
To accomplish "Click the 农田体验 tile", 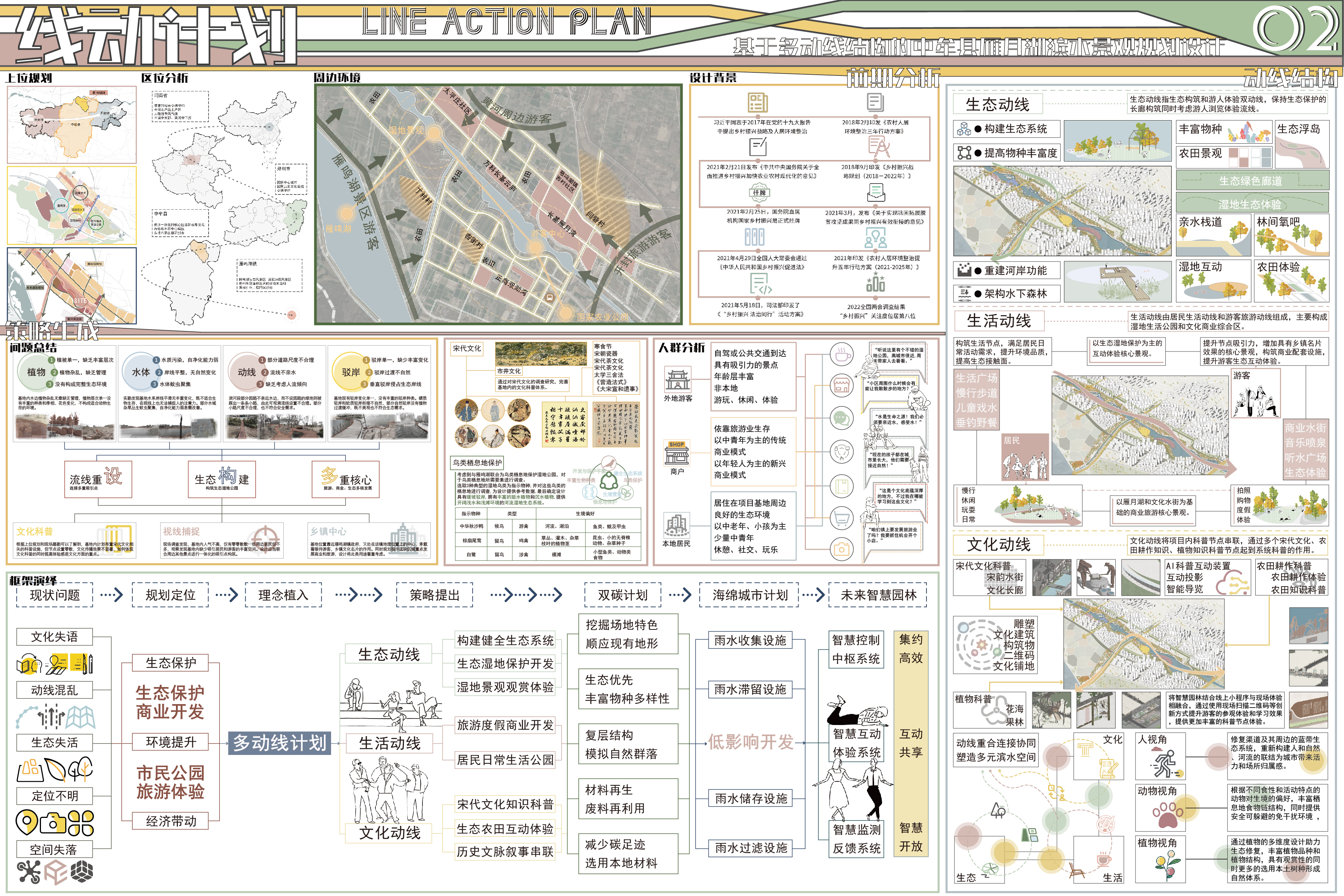I will tap(1291, 281).
